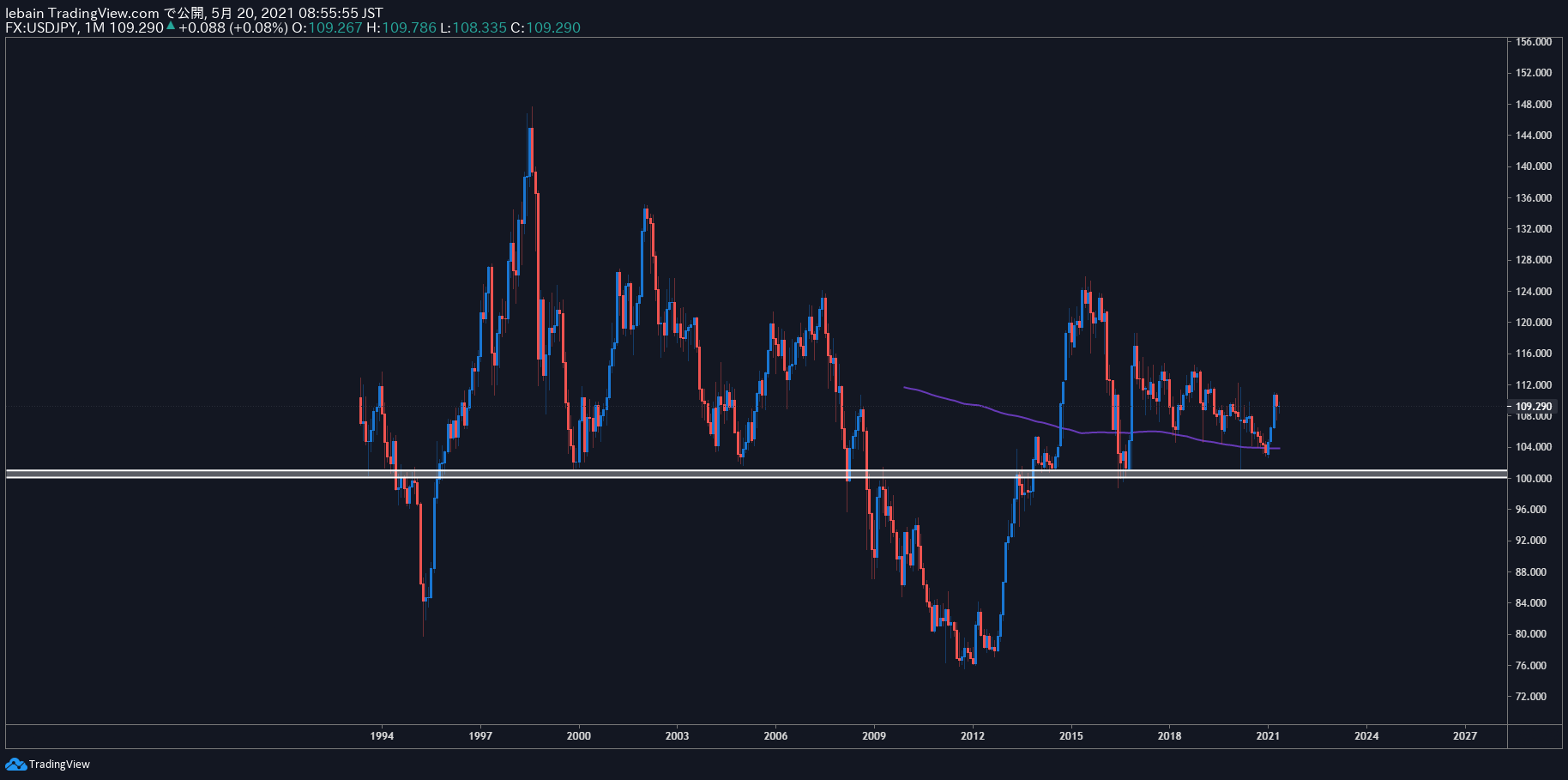
Task: Click the 140.000 price axis label
Action: [1534, 166]
